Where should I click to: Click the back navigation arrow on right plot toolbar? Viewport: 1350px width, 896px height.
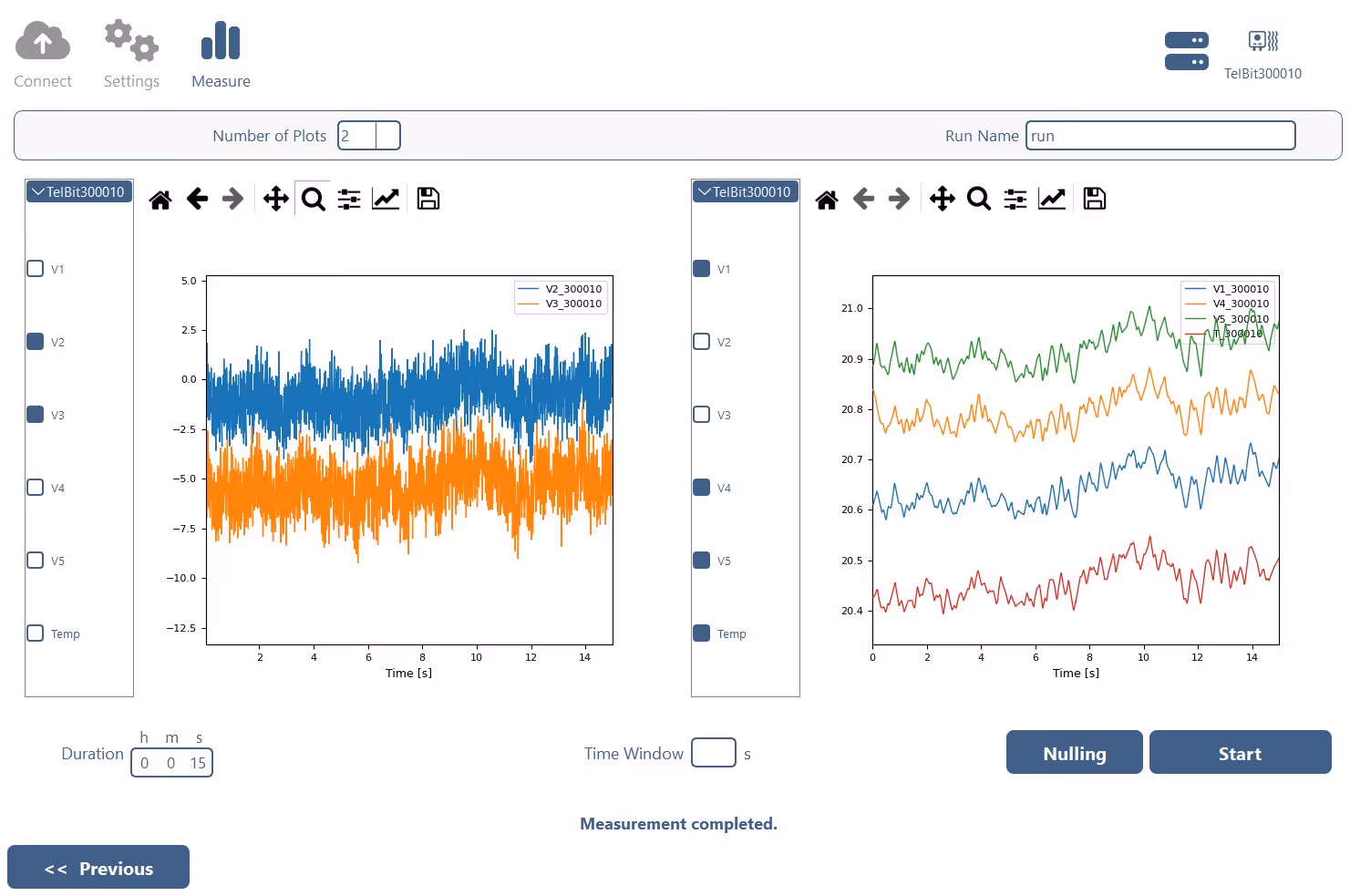pos(862,198)
